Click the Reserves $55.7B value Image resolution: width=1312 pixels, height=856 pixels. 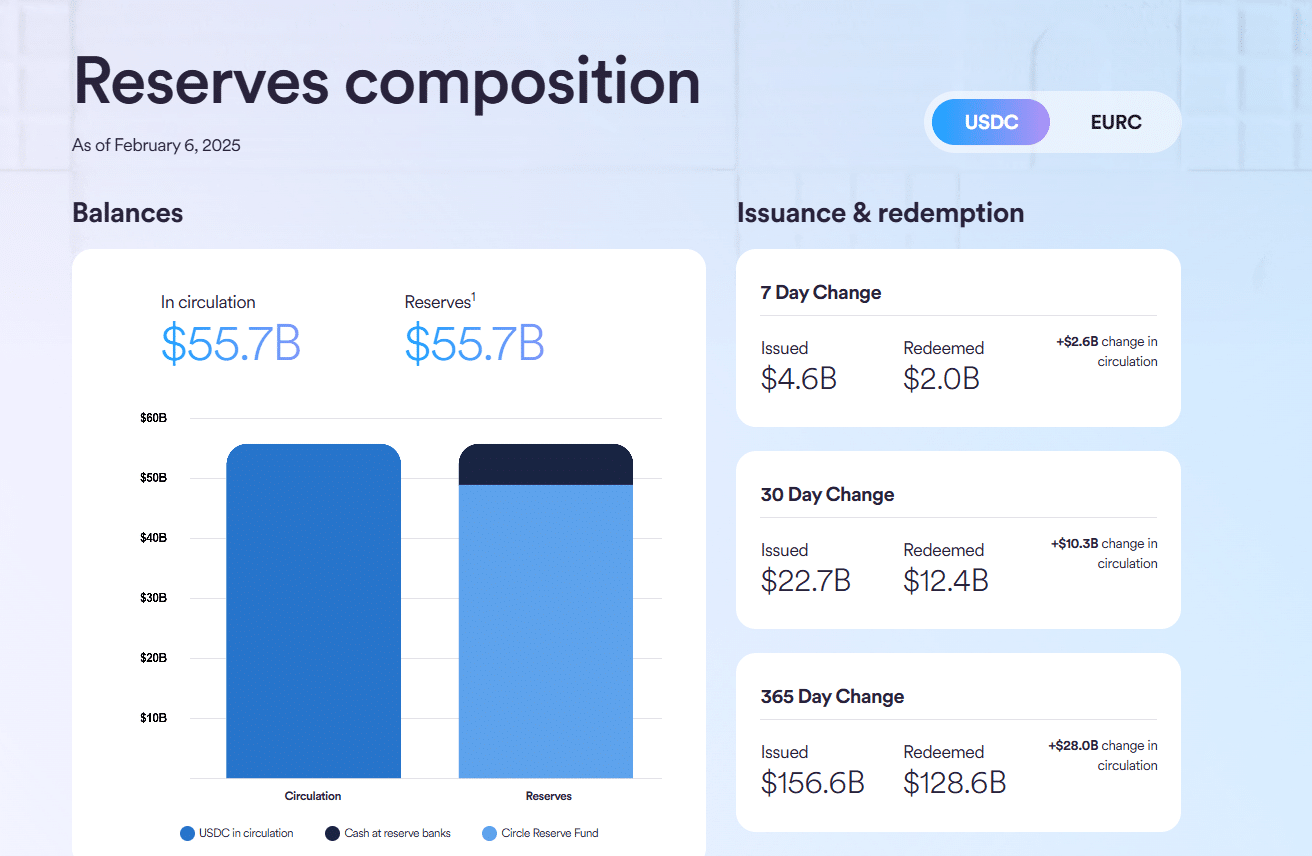[x=475, y=343]
